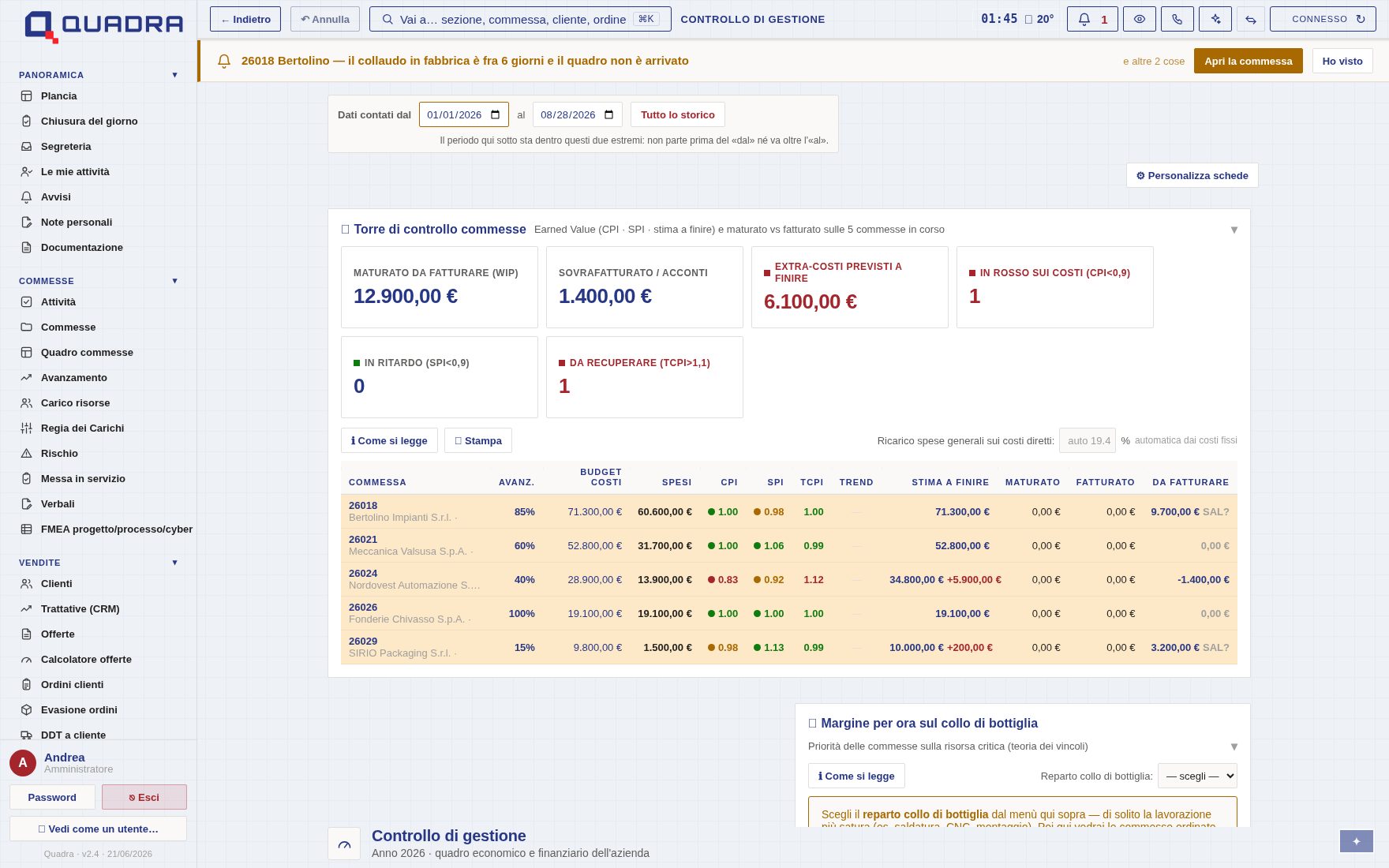Click the Ricarico spese generali percent field

(x=1088, y=440)
